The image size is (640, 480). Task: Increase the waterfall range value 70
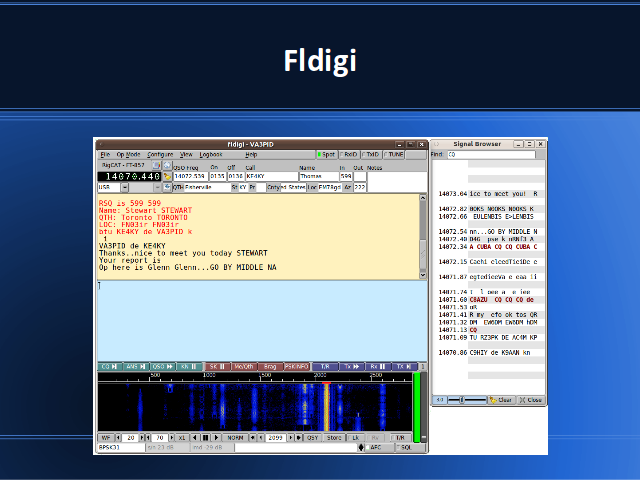[x=172, y=438]
